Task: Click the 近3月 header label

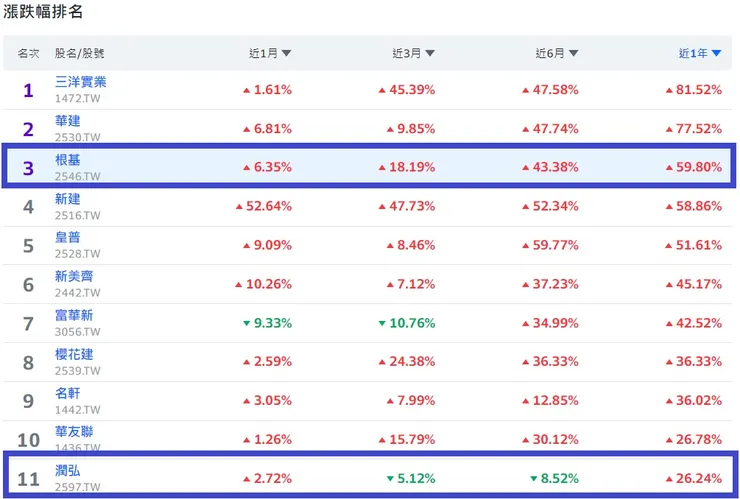Action: point(407,53)
